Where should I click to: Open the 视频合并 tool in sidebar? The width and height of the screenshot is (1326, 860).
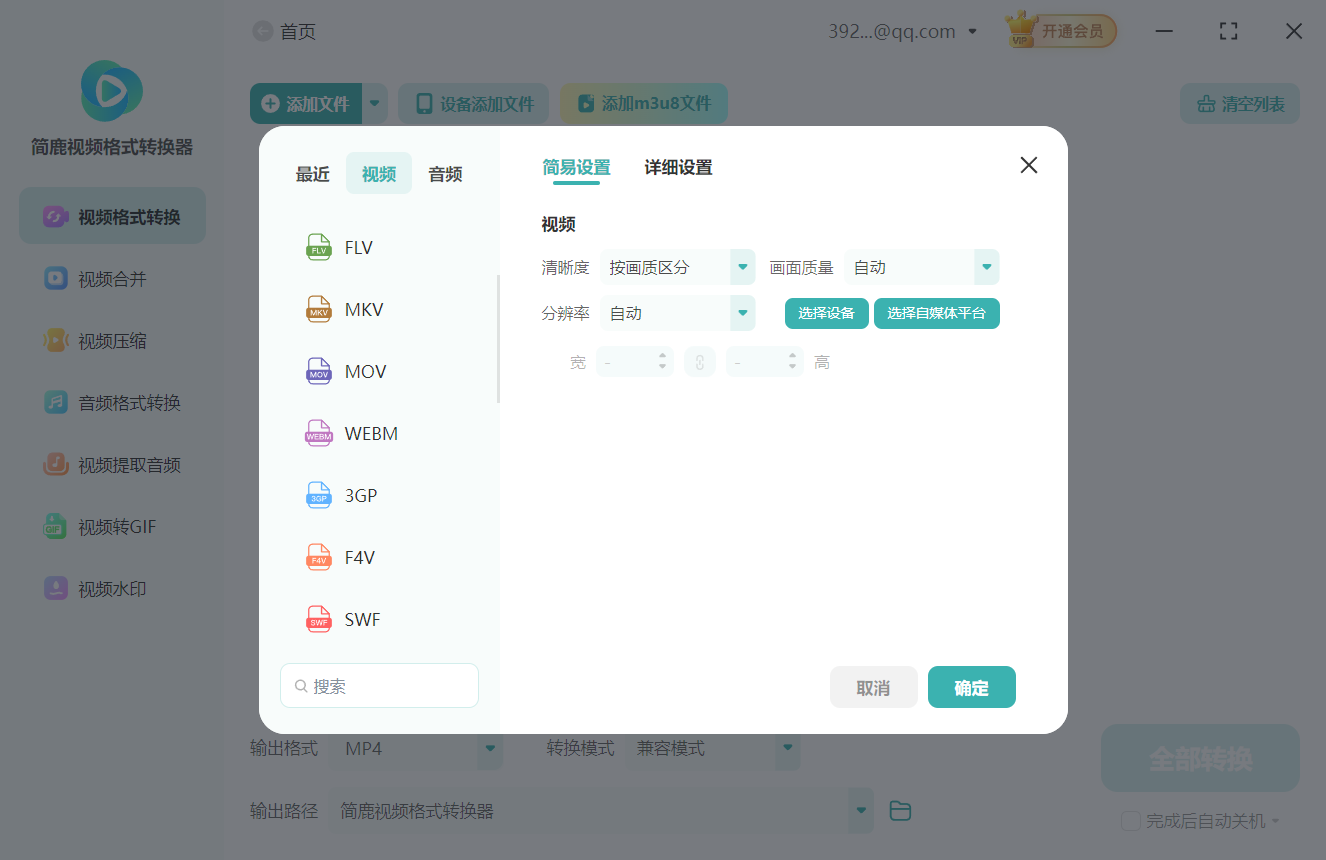pyautogui.click(x=111, y=278)
